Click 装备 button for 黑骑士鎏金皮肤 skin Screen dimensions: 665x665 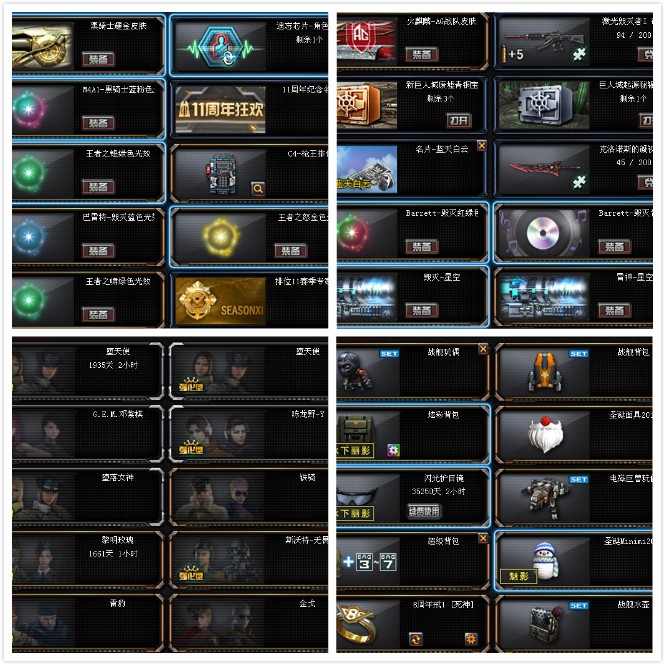[x=98, y=59]
